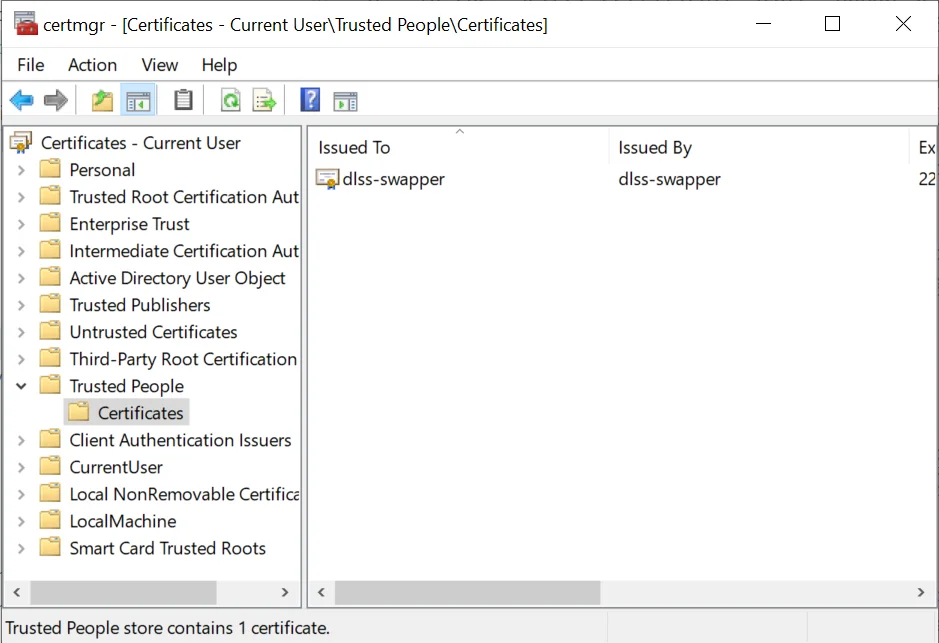Select Certificates folder under Trusted People
The width and height of the screenshot is (939, 643).
126,413
